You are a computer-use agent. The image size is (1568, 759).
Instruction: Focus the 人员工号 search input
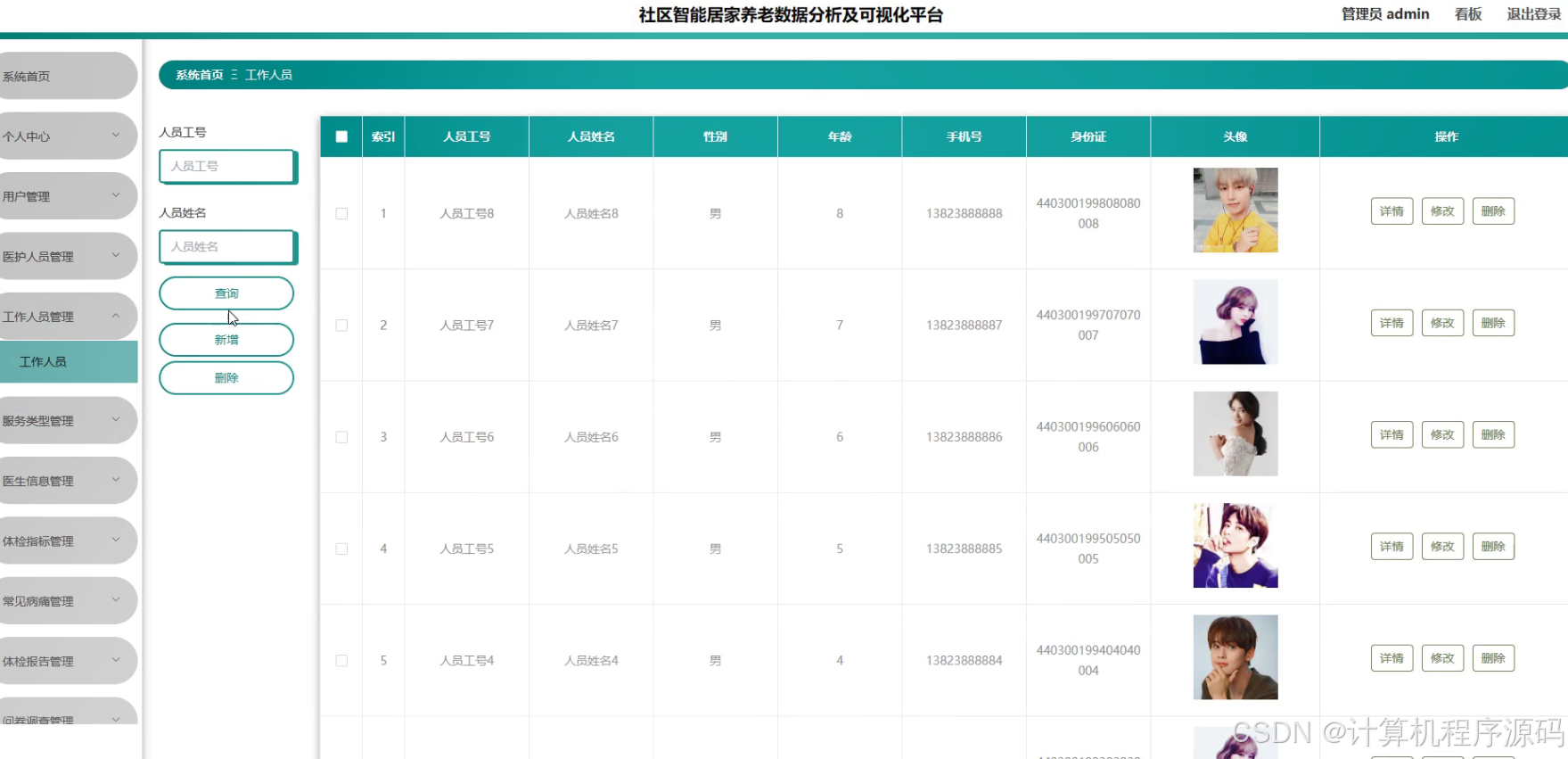(228, 167)
